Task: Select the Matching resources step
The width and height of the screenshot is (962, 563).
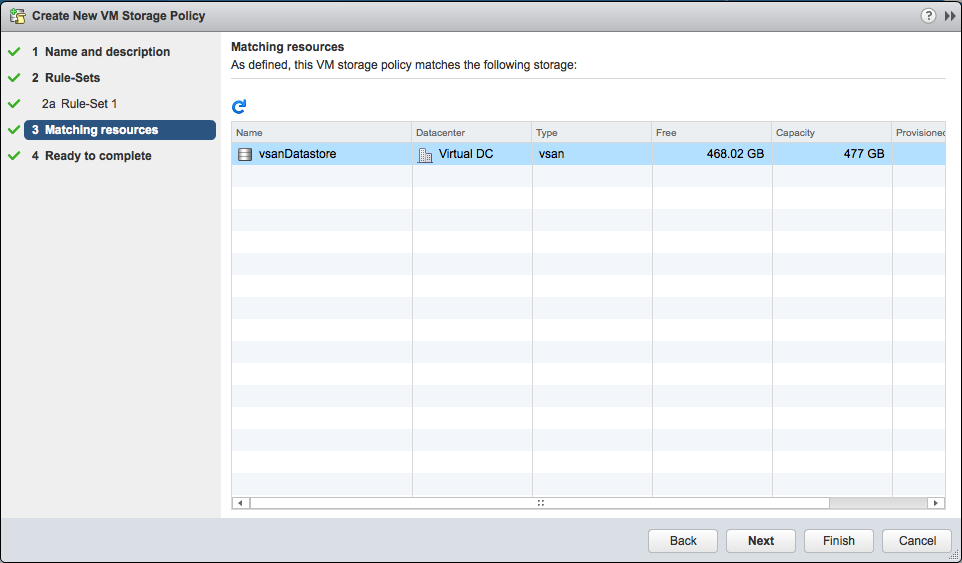Action: click(x=101, y=130)
